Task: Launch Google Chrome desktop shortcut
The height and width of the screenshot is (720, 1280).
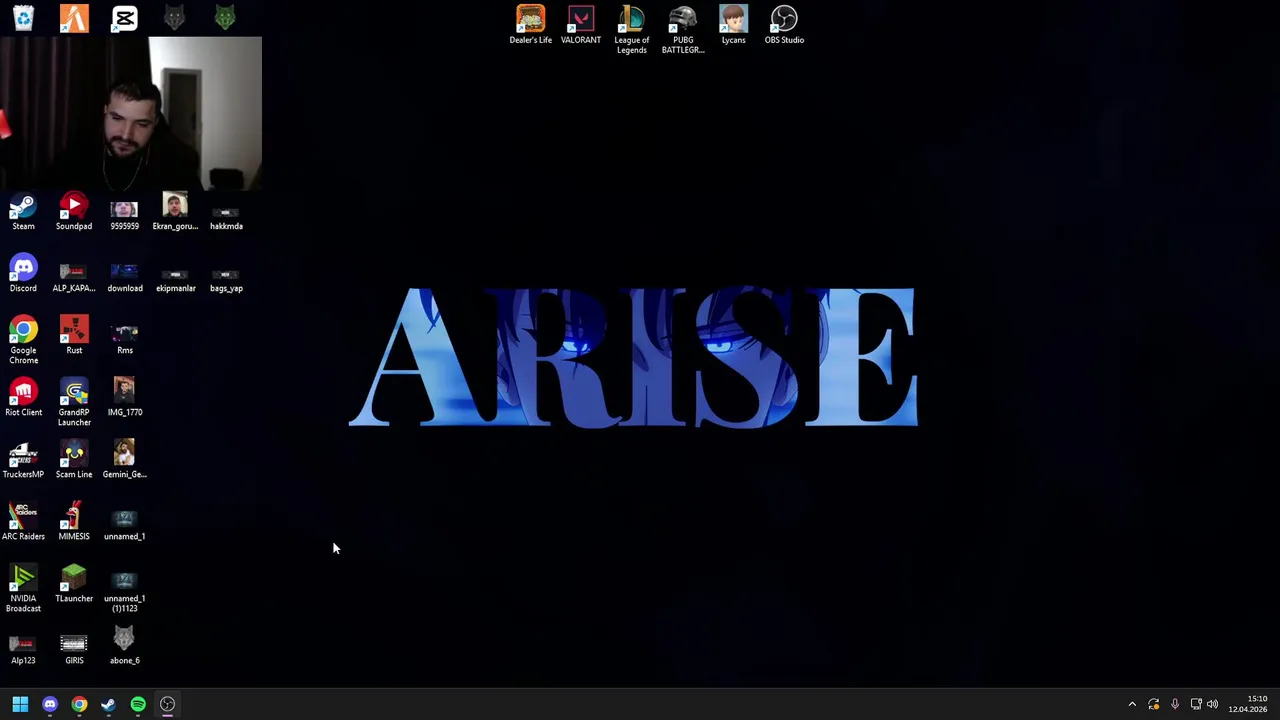Action: (23, 340)
